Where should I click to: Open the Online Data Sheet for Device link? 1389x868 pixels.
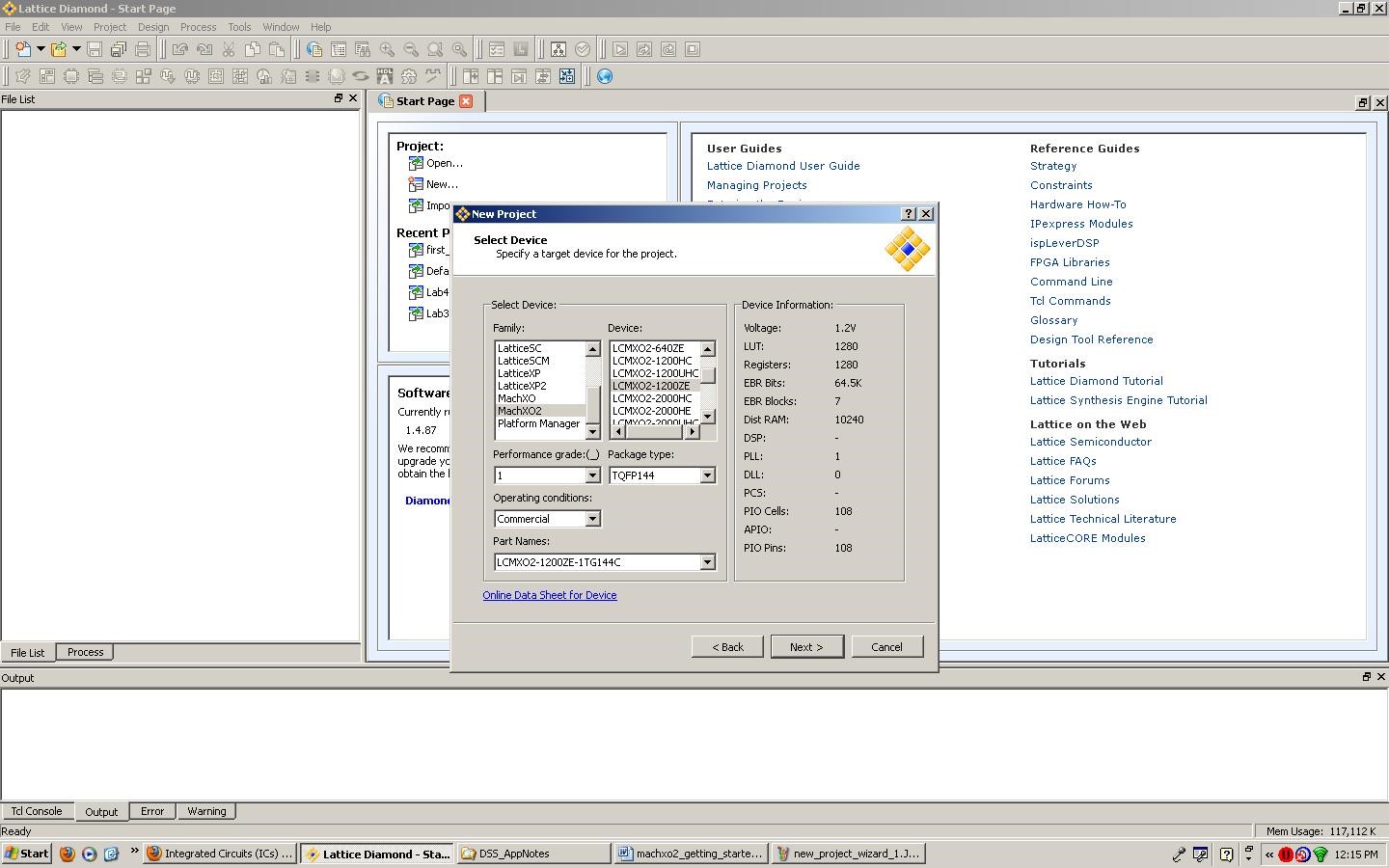[x=550, y=595]
